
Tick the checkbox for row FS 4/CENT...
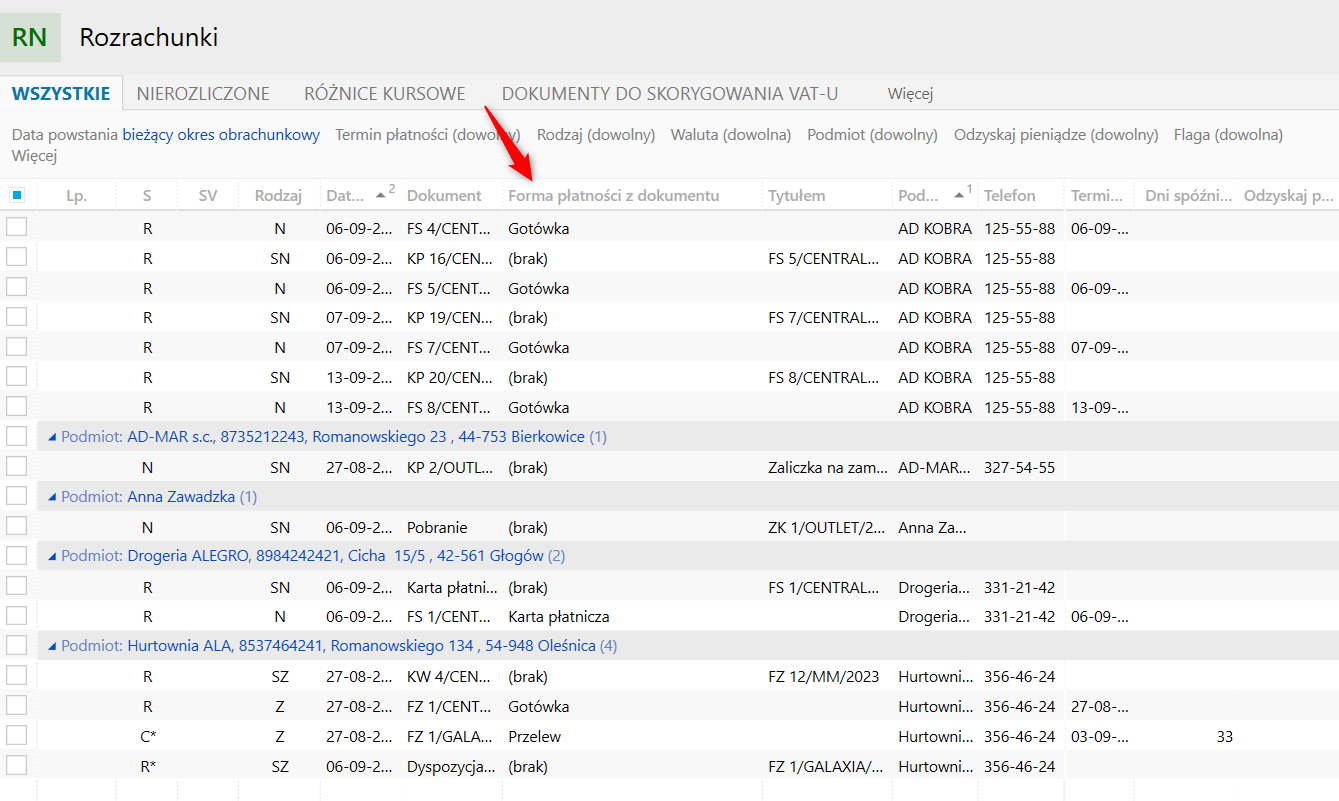[16, 227]
